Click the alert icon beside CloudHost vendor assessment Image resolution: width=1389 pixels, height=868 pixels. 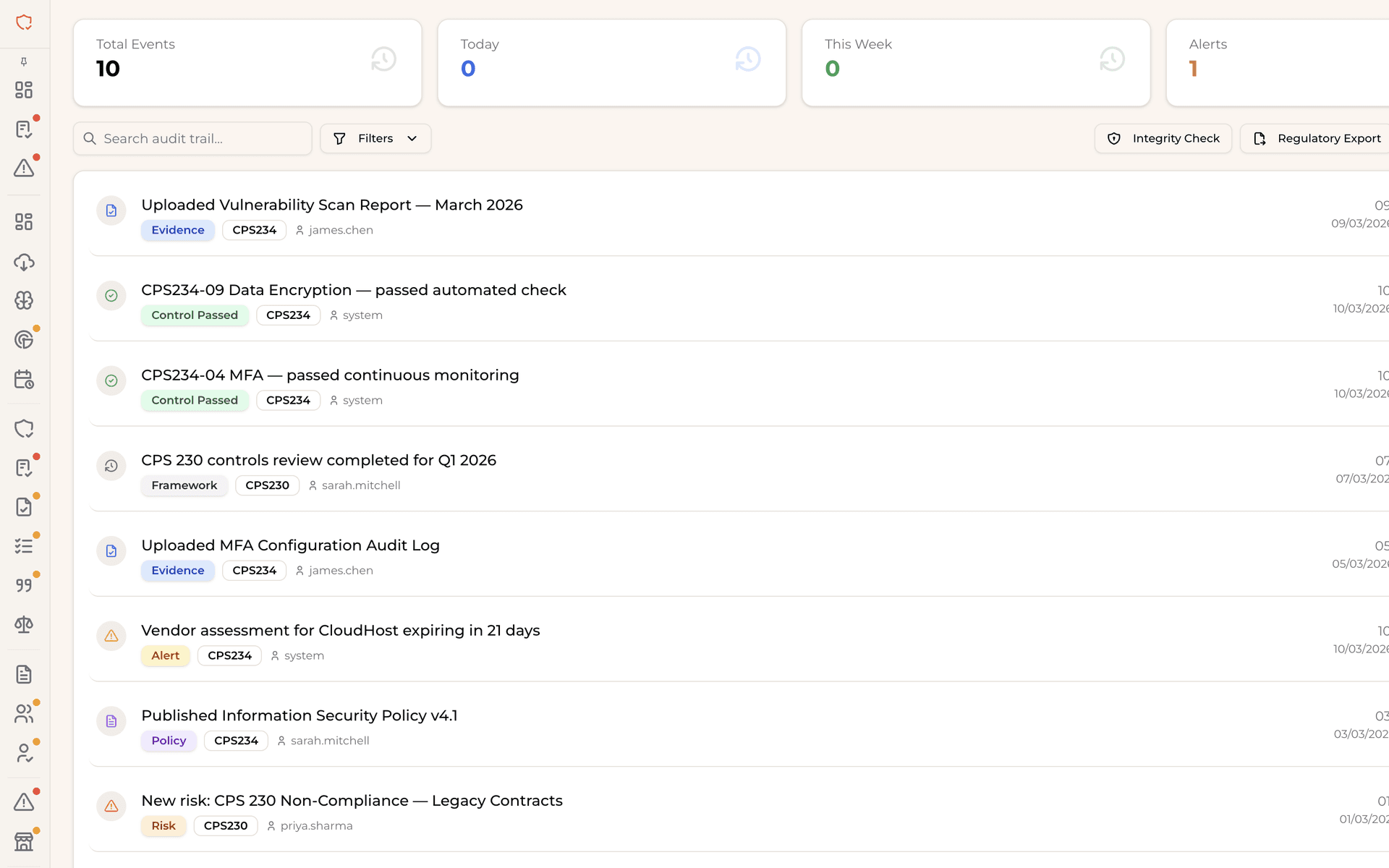pyautogui.click(x=111, y=636)
